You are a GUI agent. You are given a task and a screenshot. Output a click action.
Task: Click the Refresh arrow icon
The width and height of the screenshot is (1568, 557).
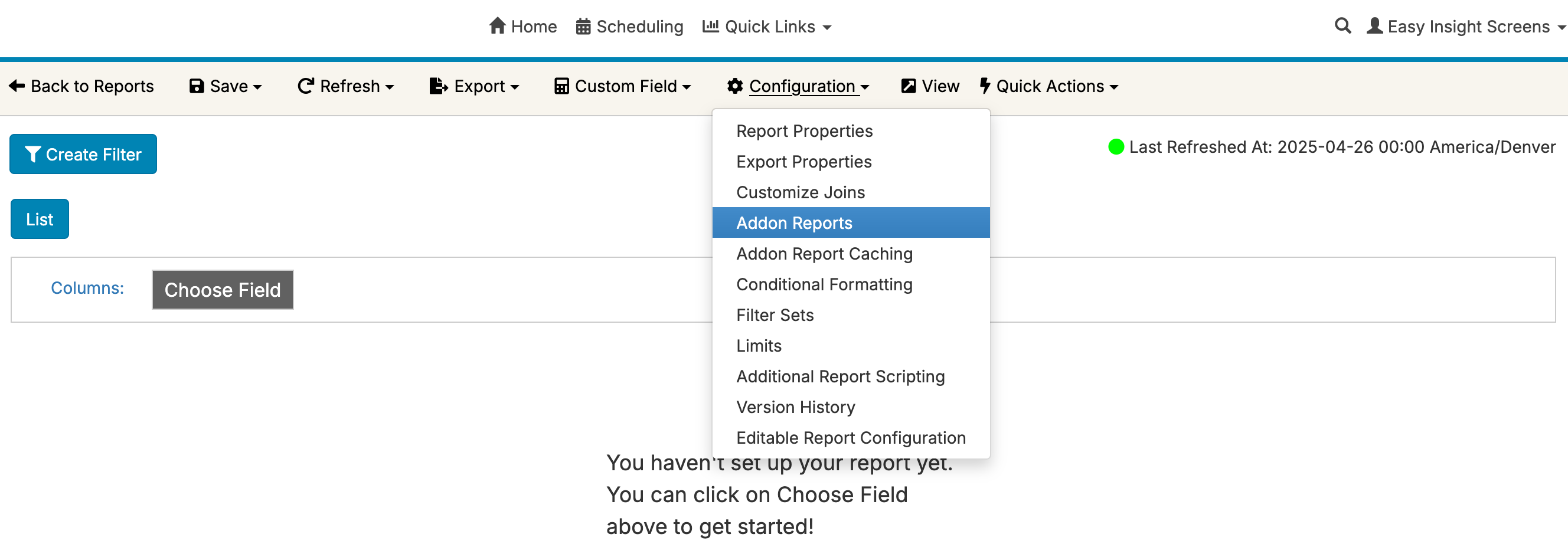(x=305, y=86)
